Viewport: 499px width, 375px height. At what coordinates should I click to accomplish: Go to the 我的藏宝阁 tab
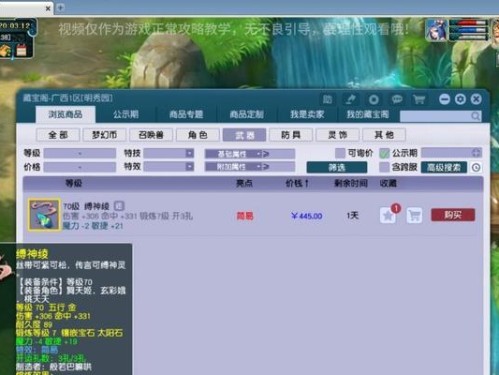[x=368, y=114]
